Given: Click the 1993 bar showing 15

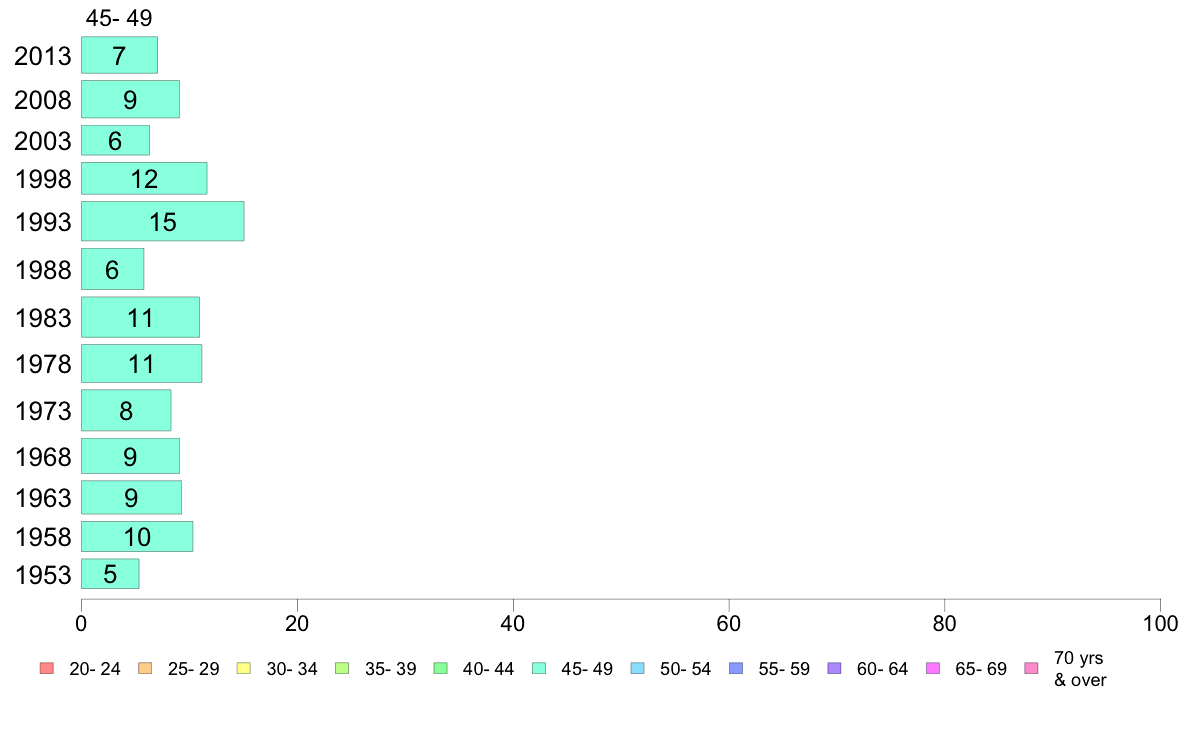Looking at the screenshot, I should (163, 221).
